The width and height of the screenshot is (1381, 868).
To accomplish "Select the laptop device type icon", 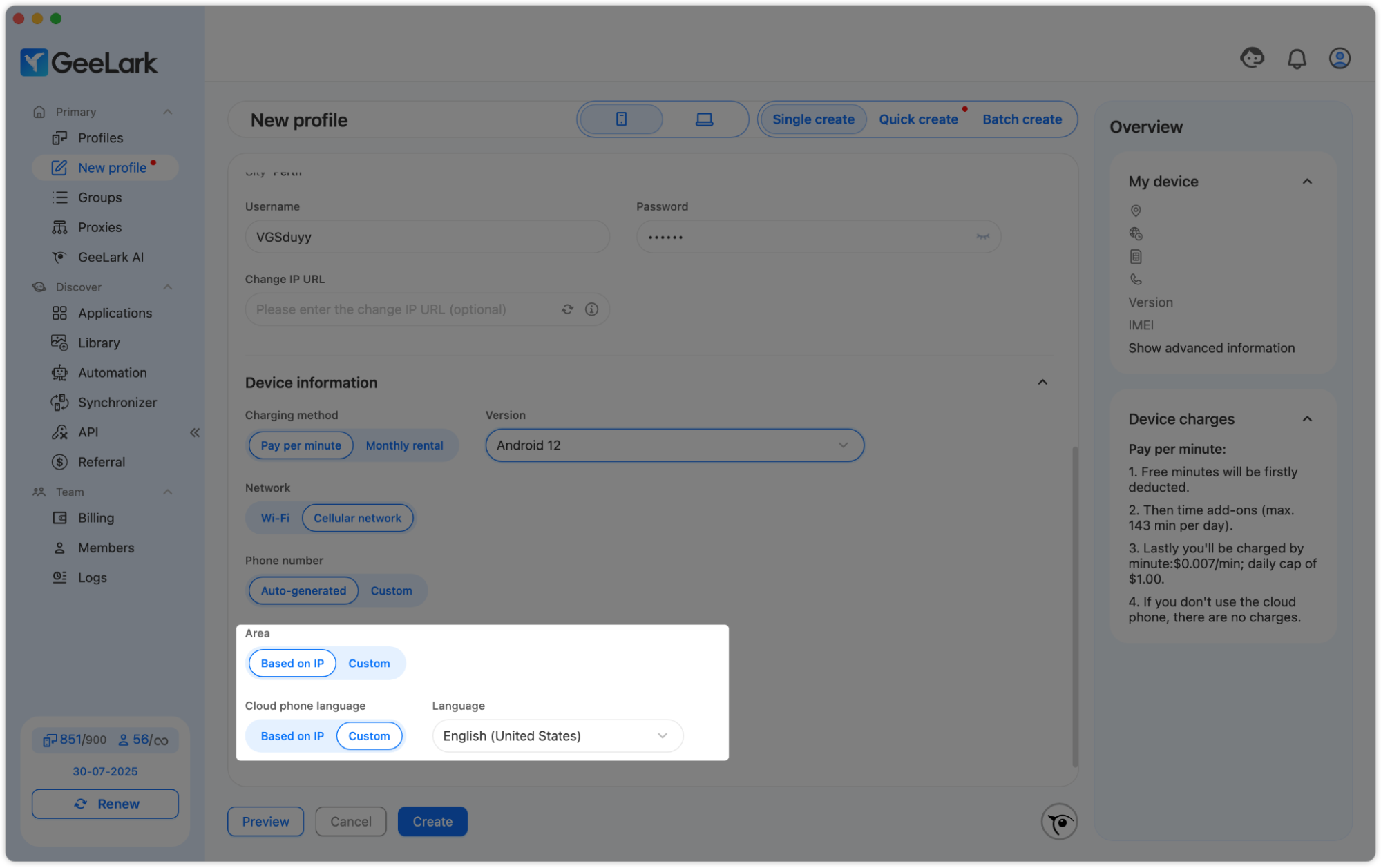I will pos(704,119).
